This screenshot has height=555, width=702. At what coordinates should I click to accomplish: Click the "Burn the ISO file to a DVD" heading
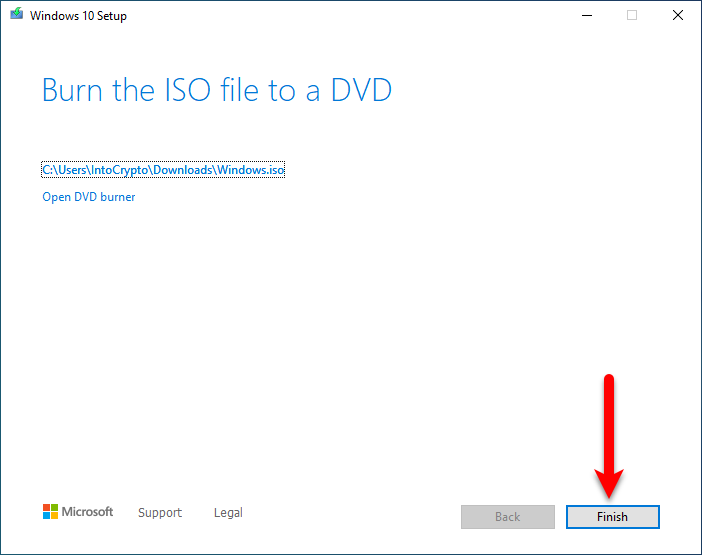[x=217, y=90]
